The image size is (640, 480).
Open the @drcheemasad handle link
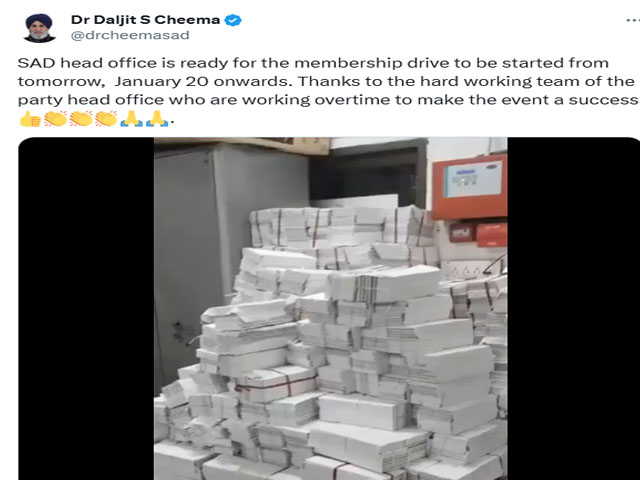pyautogui.click(x=130, y=35)
